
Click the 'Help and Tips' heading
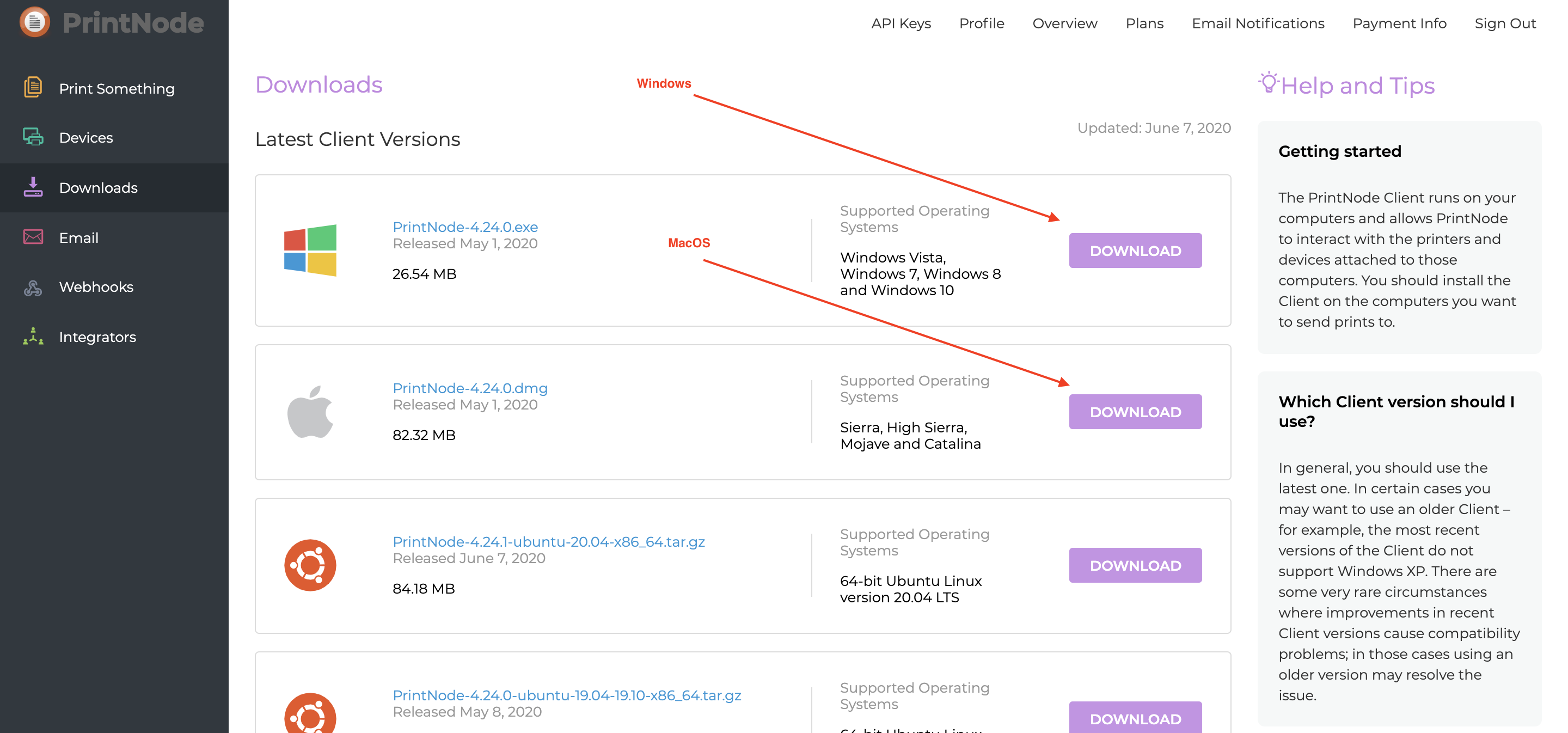pyautogui.click(x=1357, y=85)
